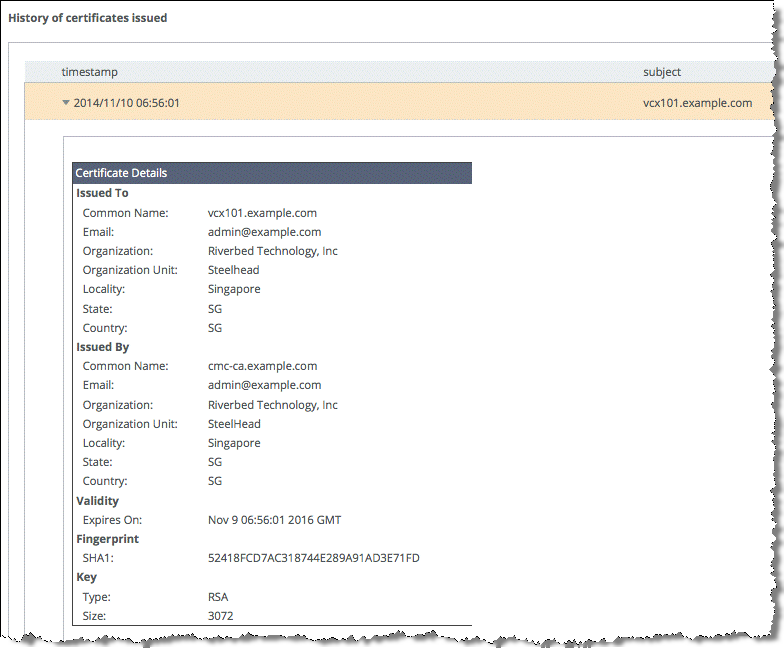
Task: Select the Issued By locality Singapore
Action: (x=234, y=444)
